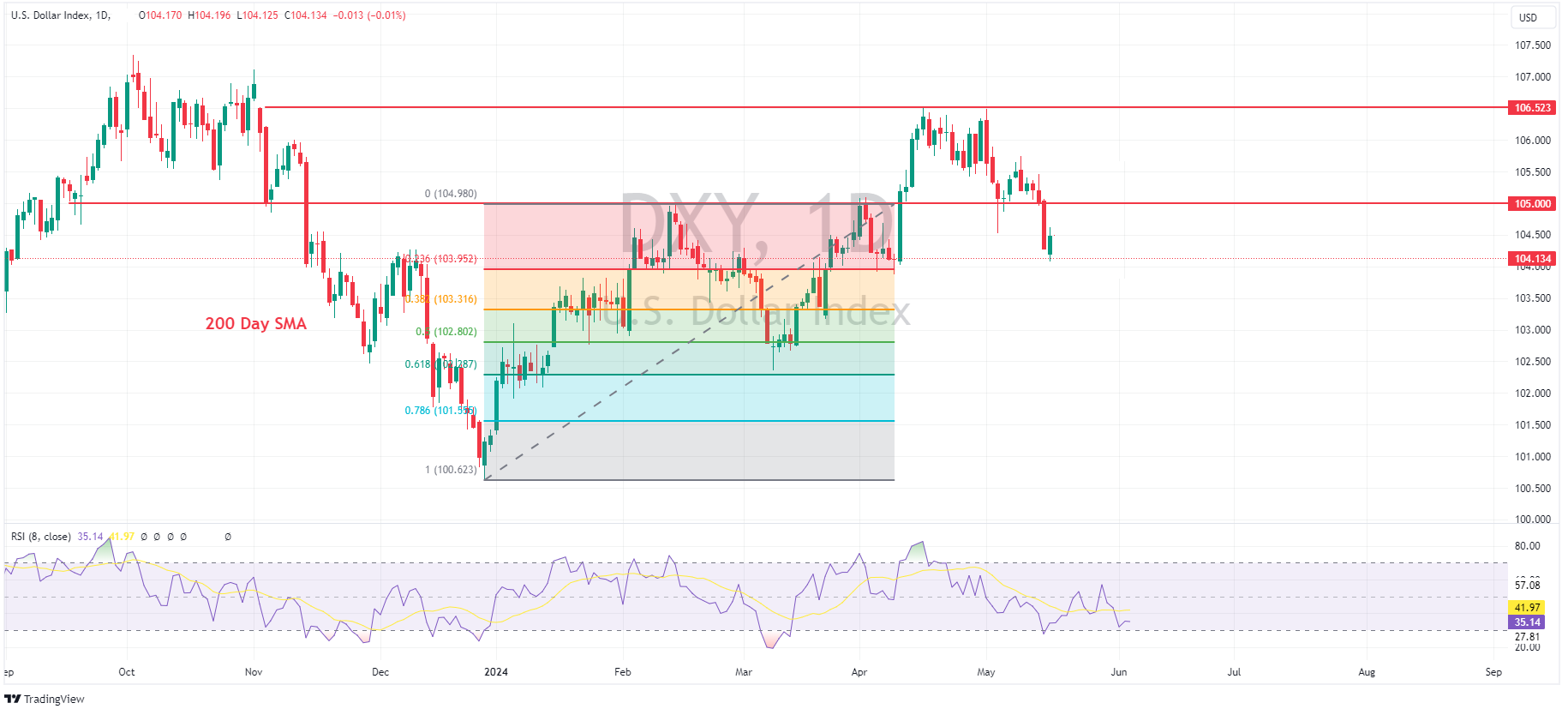The height and width of the screenshot is (721, 1568).
Task: Click the Fibonacci 1 (100.623) level label
Action: point(451,470)
